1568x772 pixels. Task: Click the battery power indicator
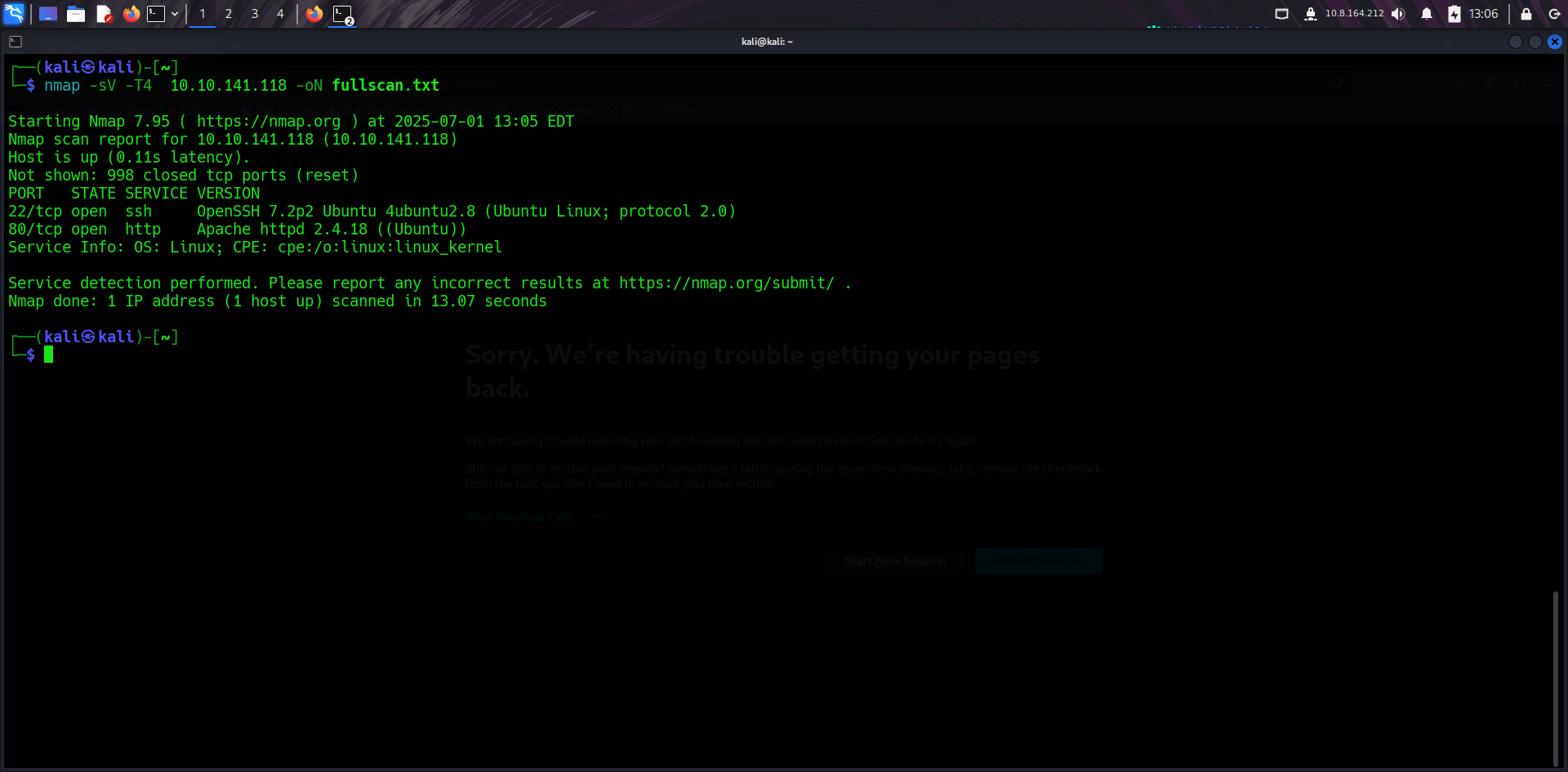pyautogui.click(x=1454, y=14)
